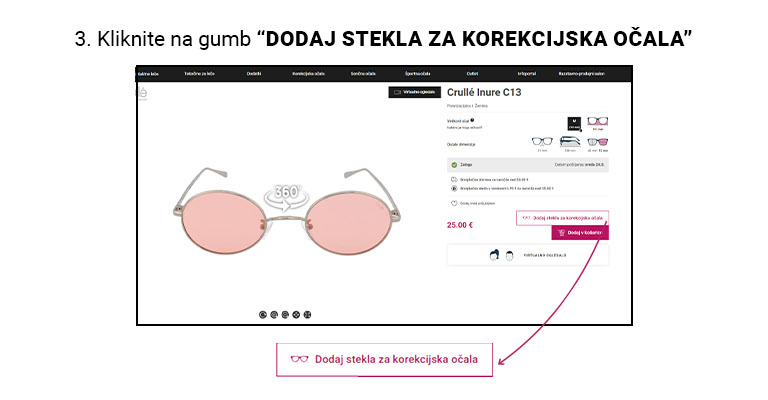The height and width of the screenshot is (400, 768).
Task: Click the sunglasses product image
Action: (x=287, y=212)
